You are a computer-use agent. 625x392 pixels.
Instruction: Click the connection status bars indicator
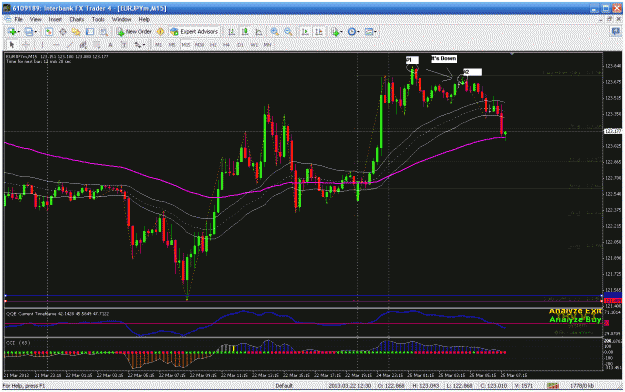click(x=552, y=386)
